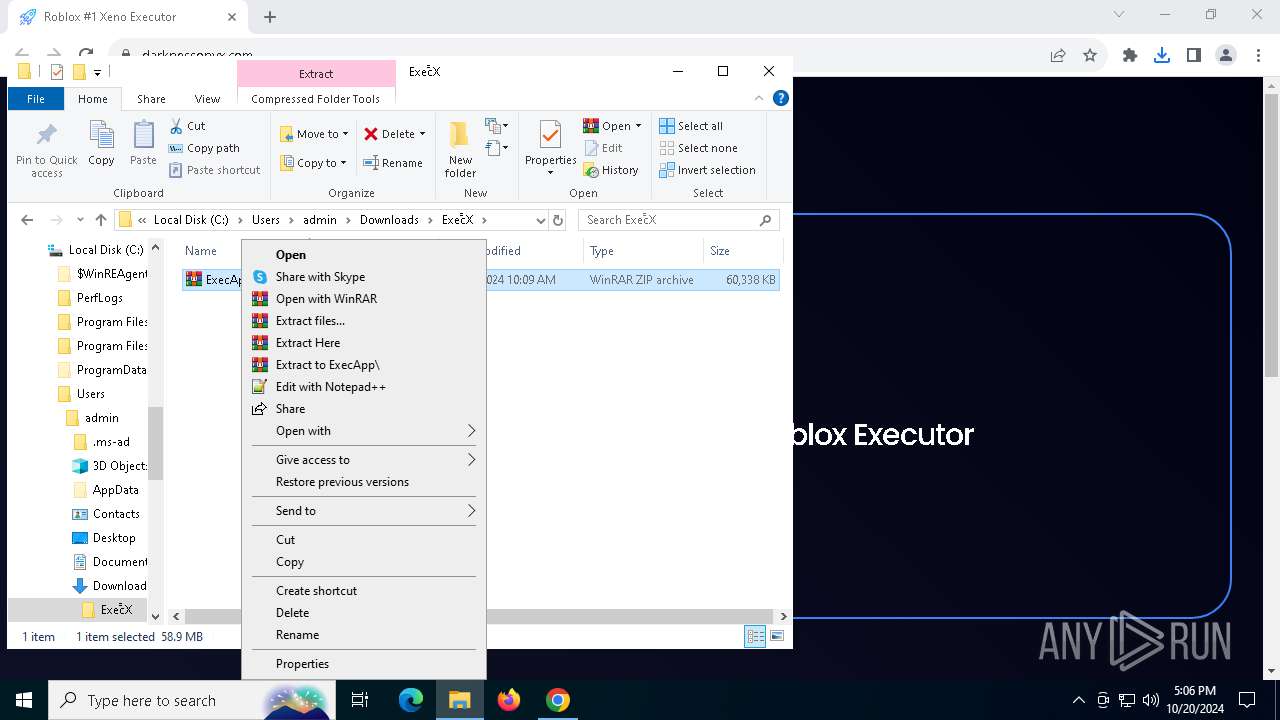Expand the Send to submenu

(x=364, y=511)
